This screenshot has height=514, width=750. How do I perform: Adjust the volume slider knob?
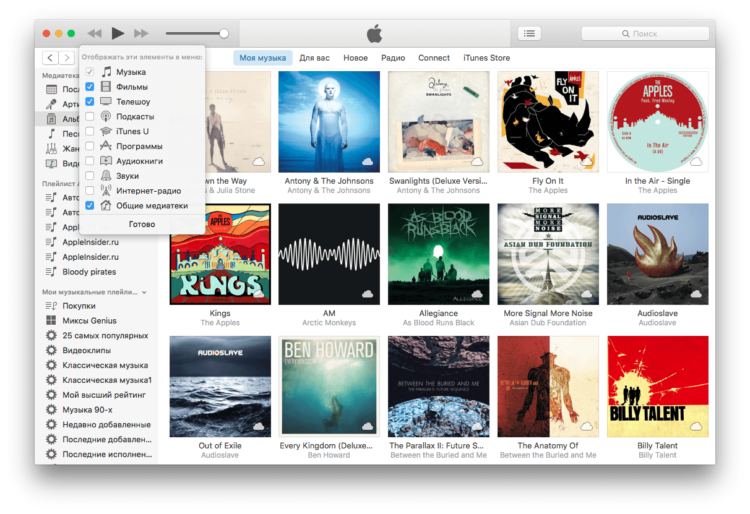point(223,33)
